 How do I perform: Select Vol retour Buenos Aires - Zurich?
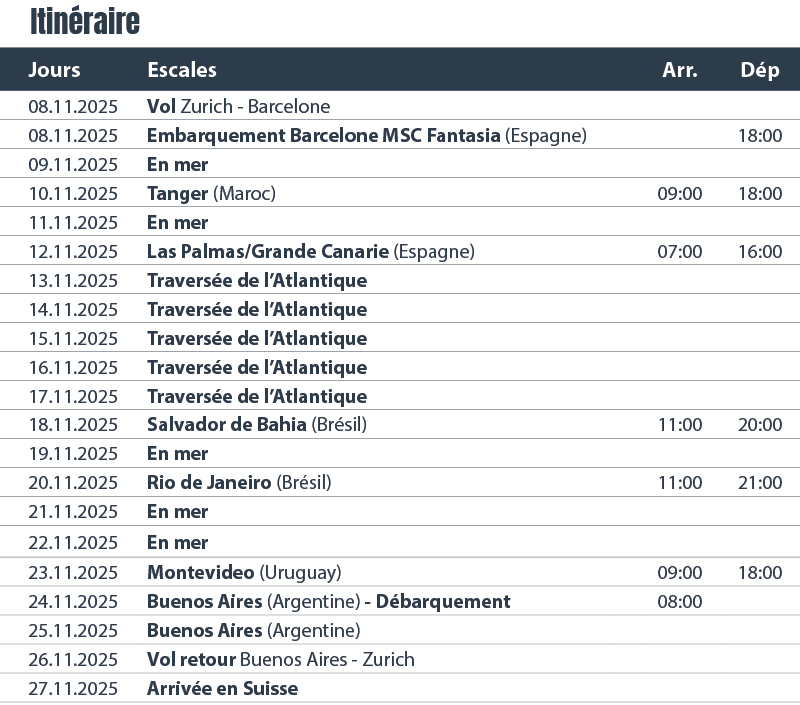[281, 660]
